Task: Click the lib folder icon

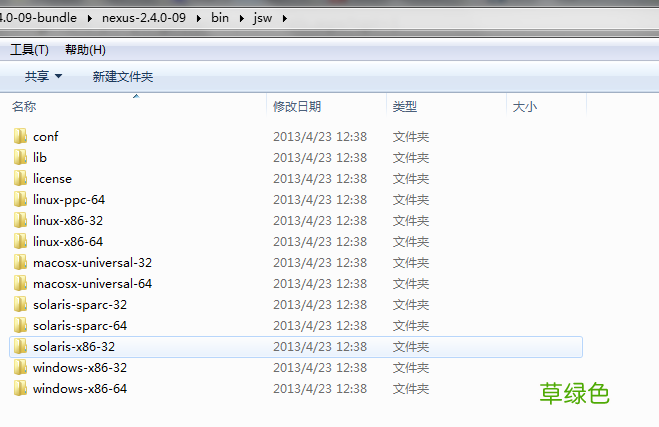Action: coord(20,157)
